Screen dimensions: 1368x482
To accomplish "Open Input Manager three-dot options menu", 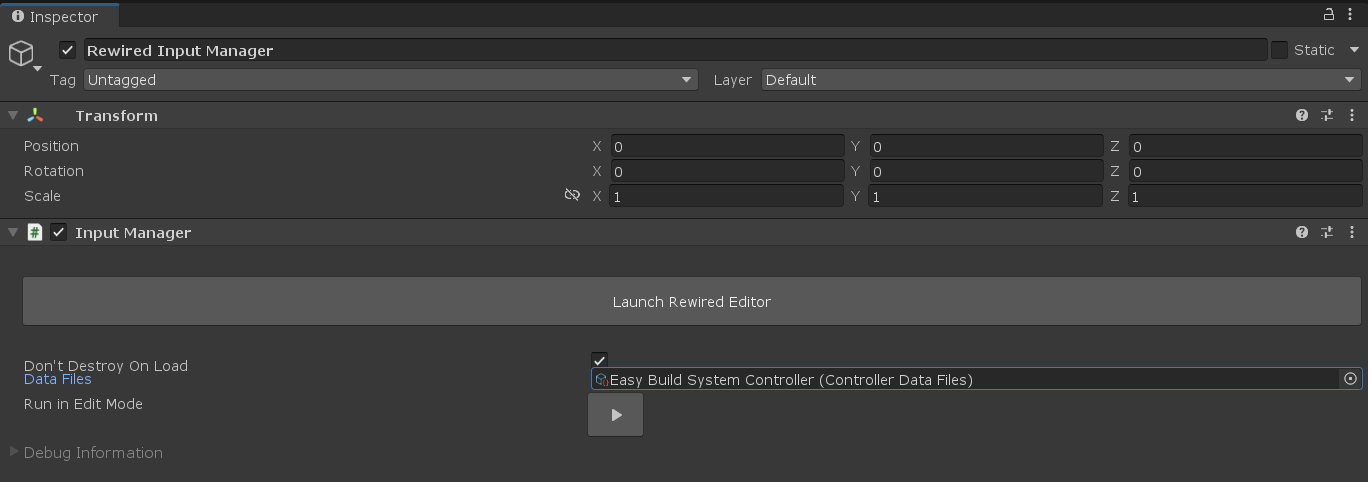I will click(x=1352, y=233).
